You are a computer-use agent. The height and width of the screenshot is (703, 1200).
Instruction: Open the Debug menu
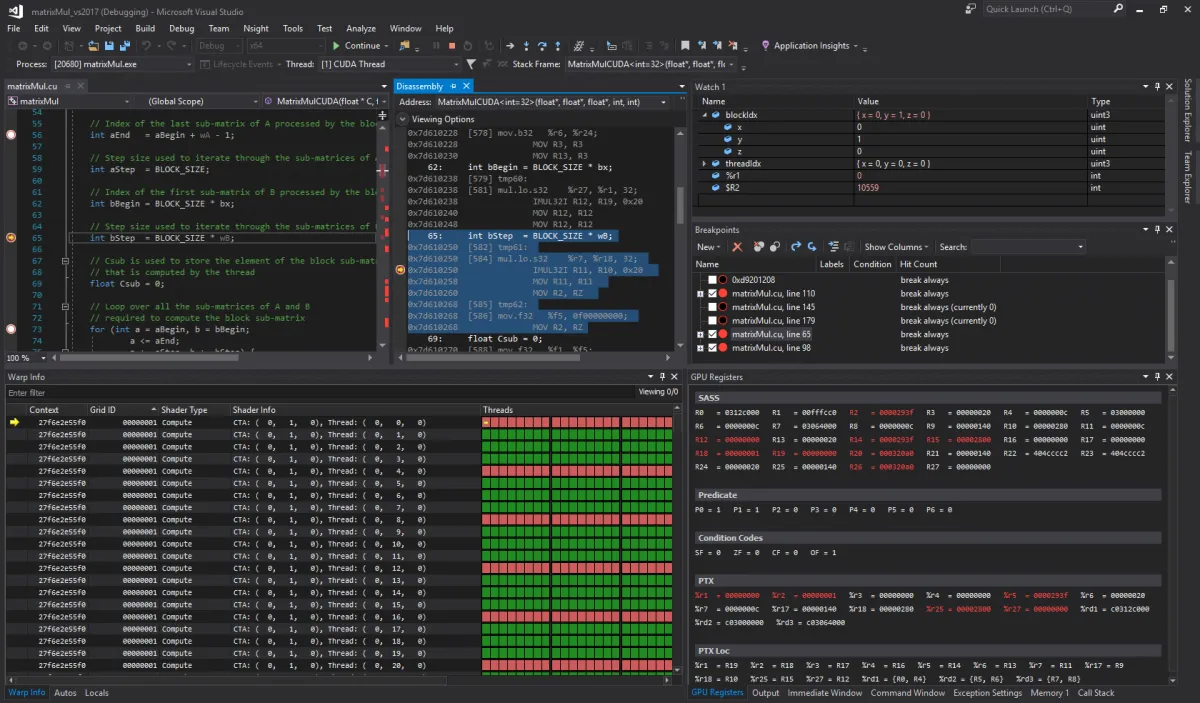[181, 28]
